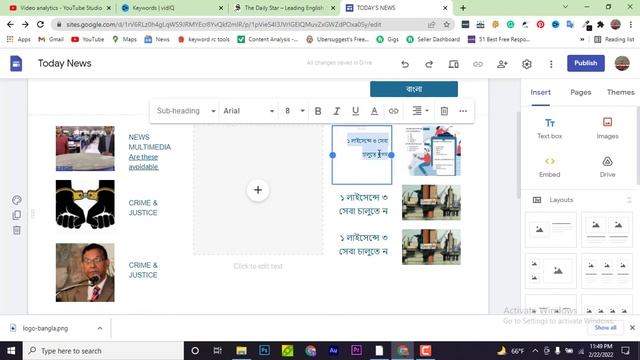The image size is (640, 360).
Task: Open Seller Dashboard bookmark
Action: tap(433, 40)
